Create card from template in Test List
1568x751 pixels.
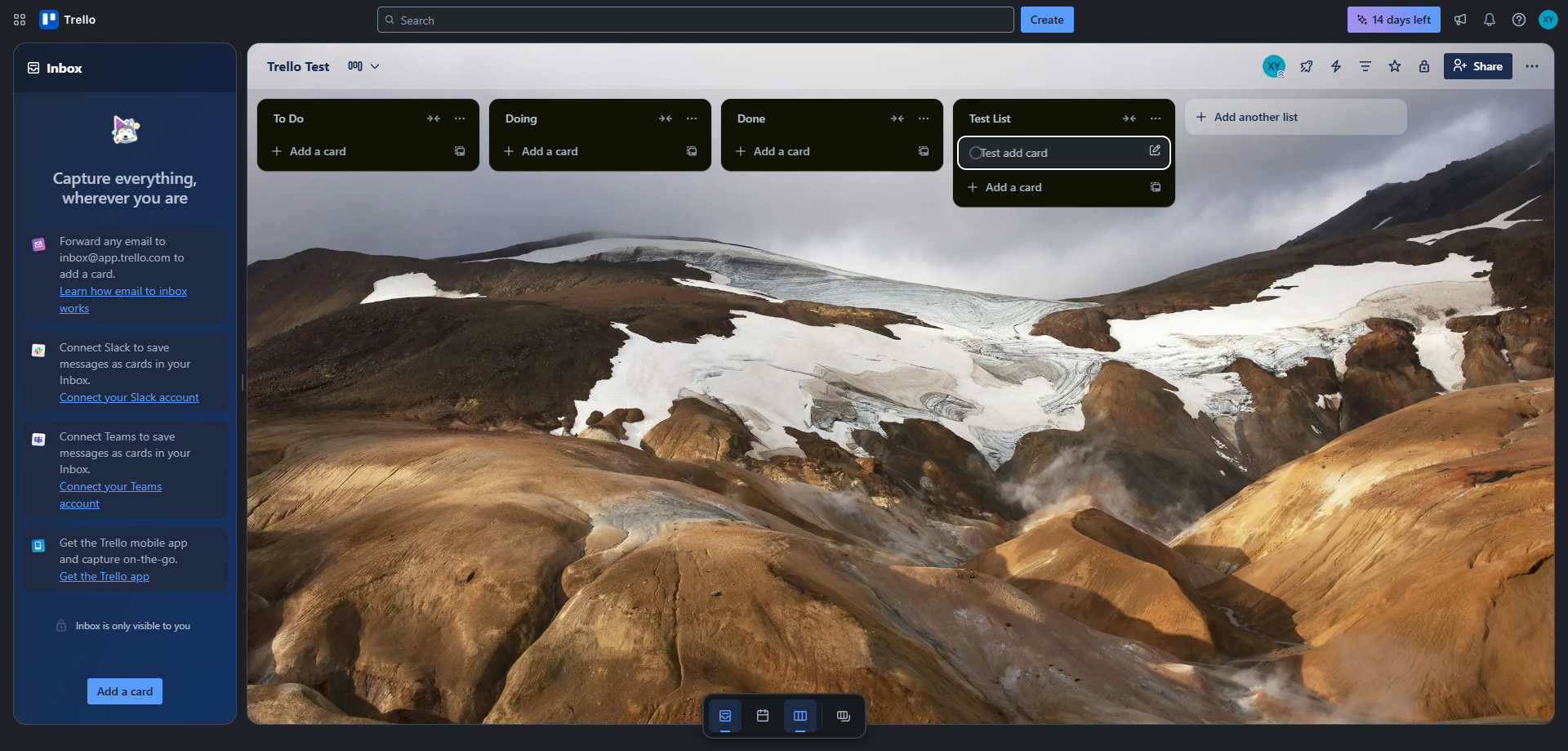tap(1156, 187)
